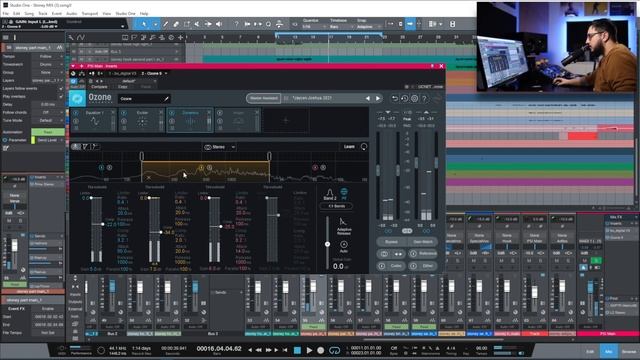Select the Paint pencil tool
This screenshot has width=640, height=360.
(x=165, y=24)
